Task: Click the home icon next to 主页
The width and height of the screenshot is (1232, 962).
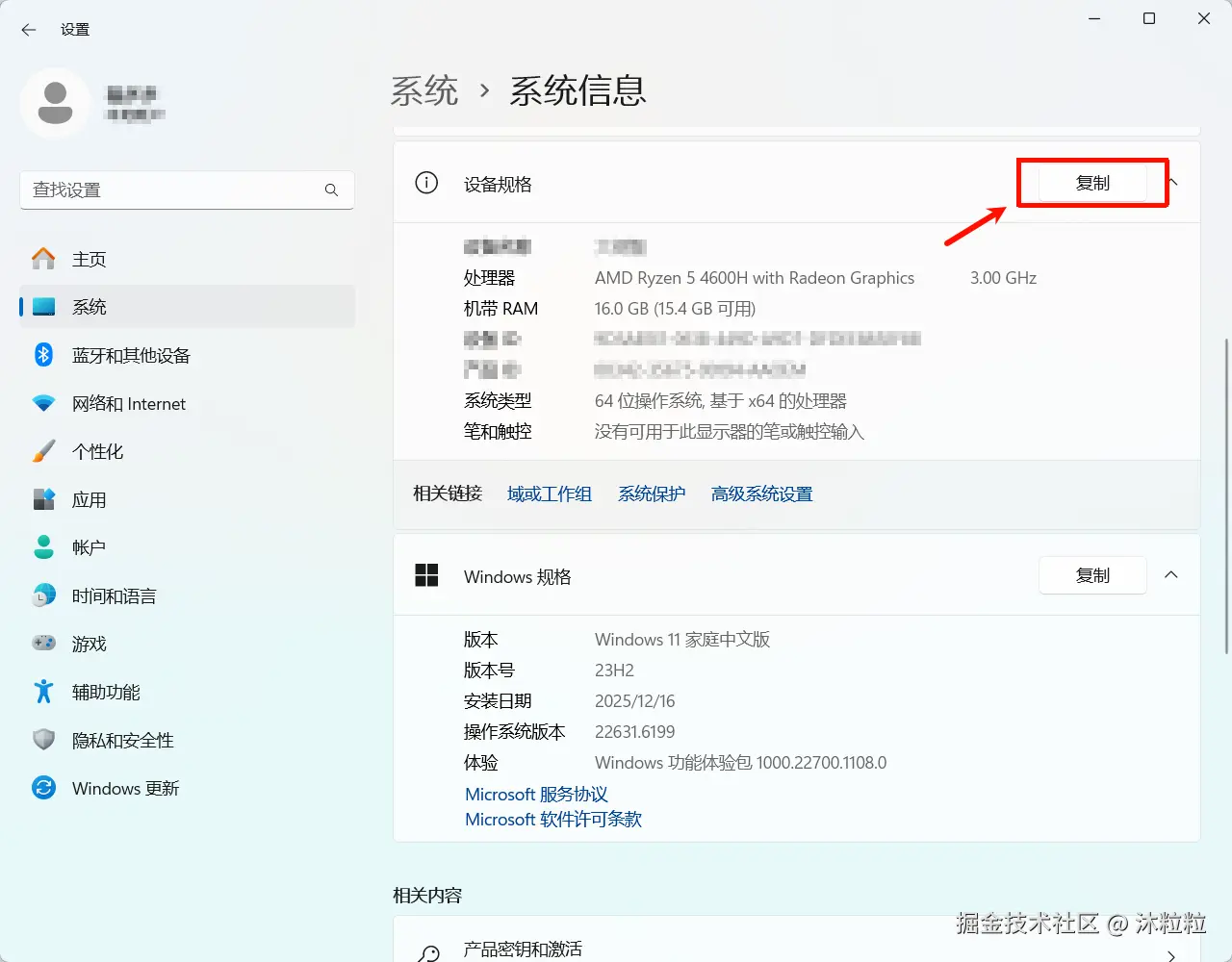Action: (43, 259)
